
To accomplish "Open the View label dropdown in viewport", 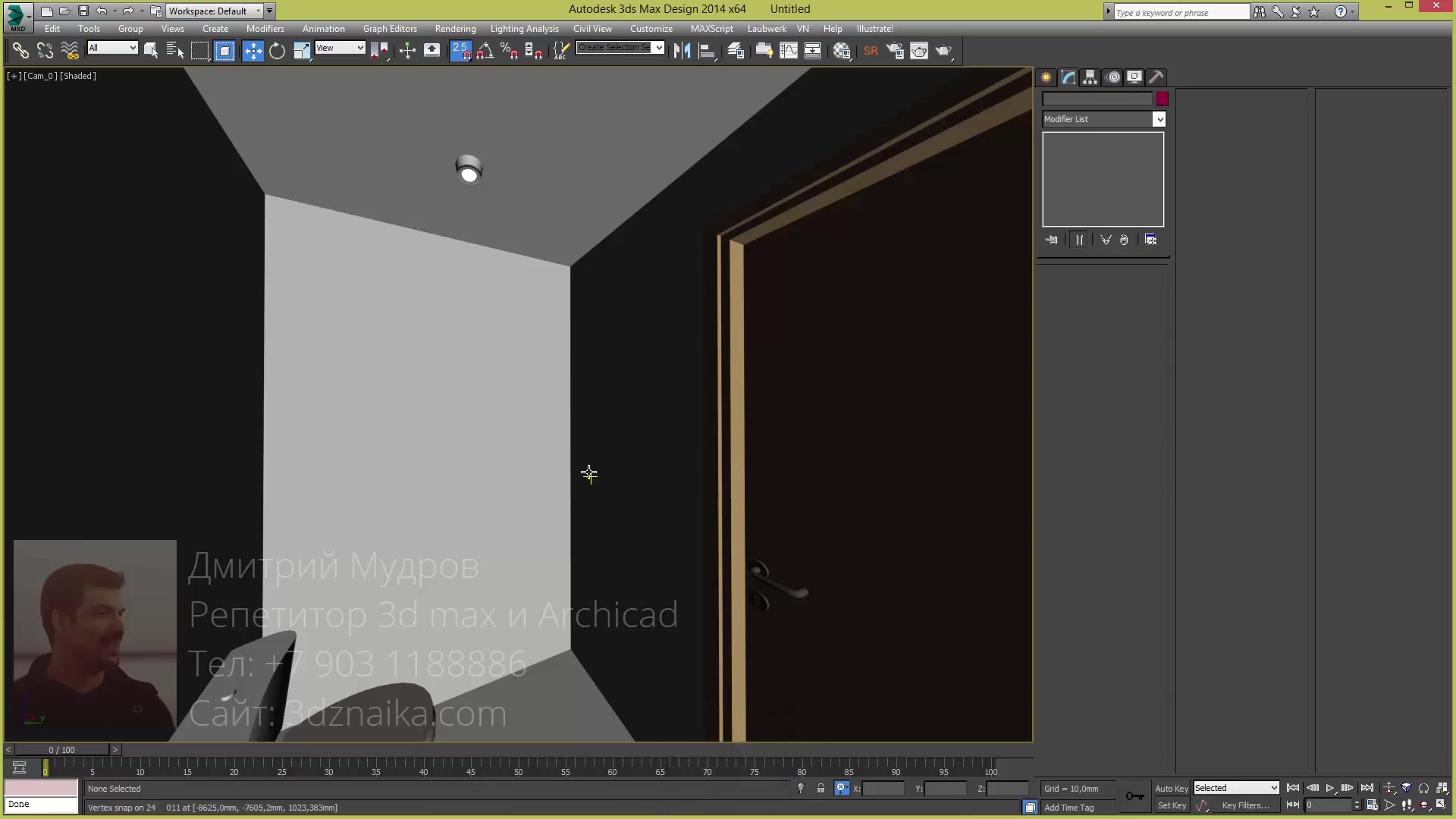I will pos(42,75).
